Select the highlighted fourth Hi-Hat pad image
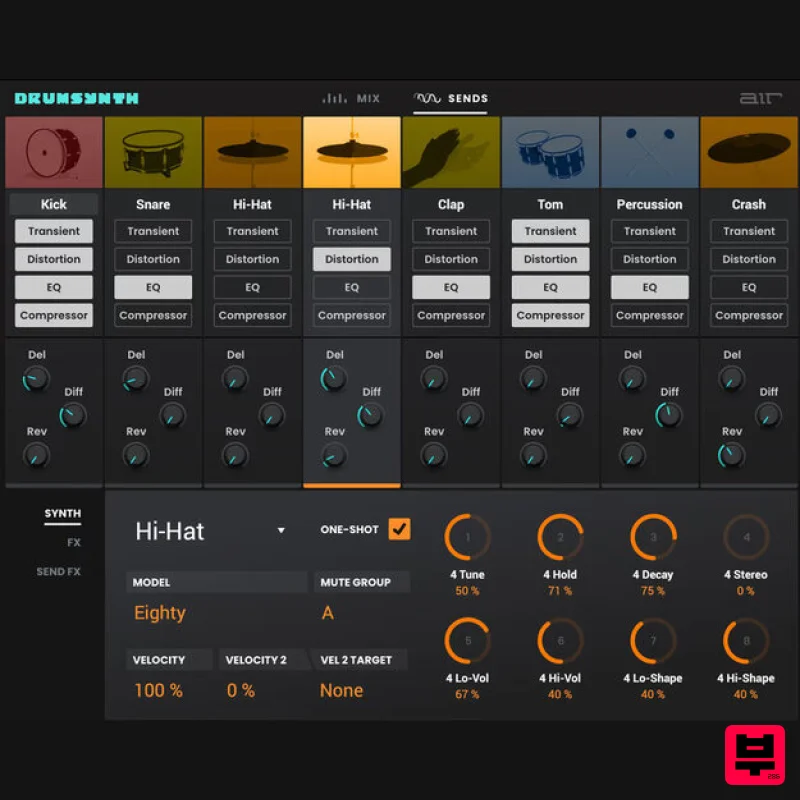 coord(352,152)
